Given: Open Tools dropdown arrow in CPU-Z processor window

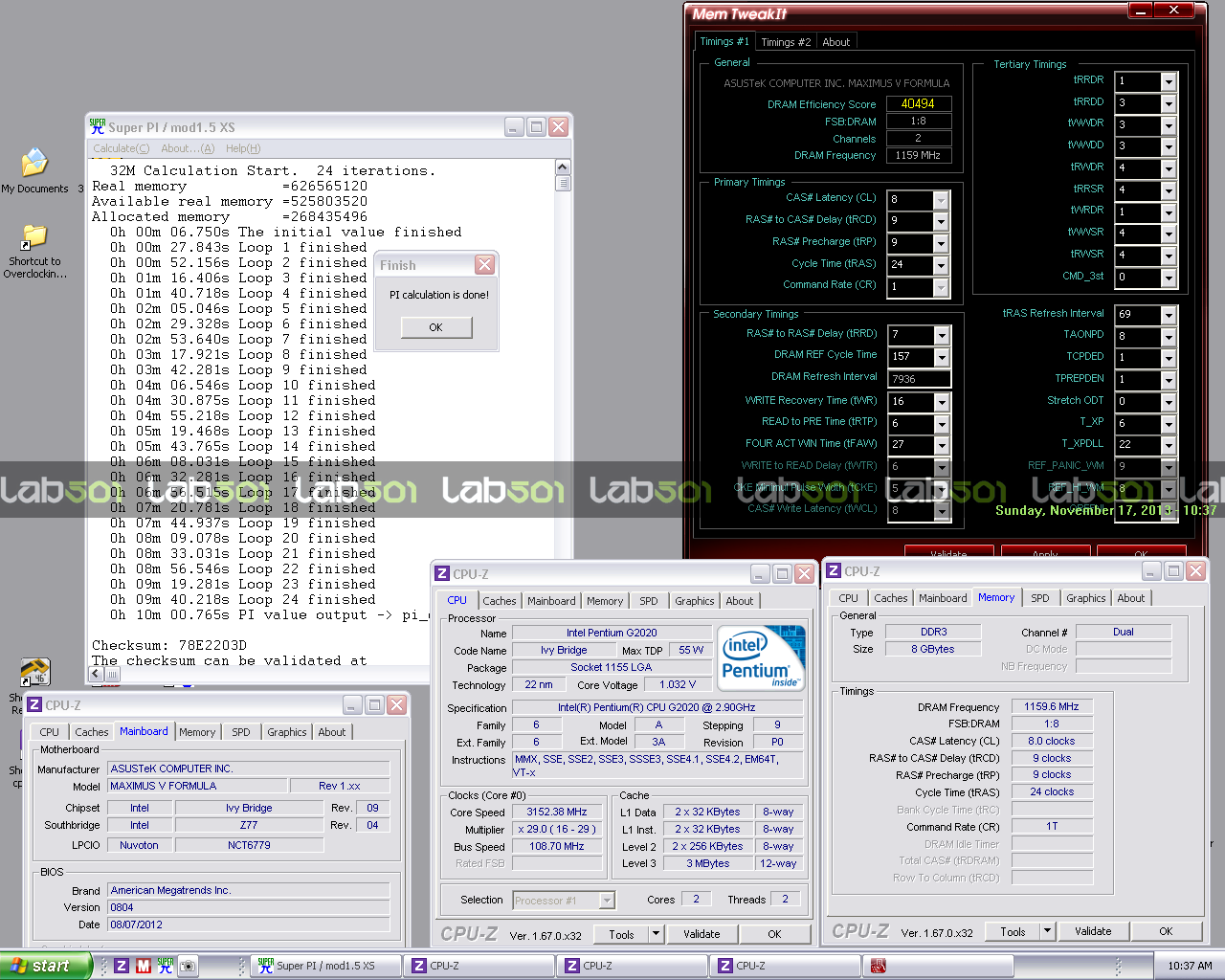Looking at the screenshot, I should (x=656, y=934).
